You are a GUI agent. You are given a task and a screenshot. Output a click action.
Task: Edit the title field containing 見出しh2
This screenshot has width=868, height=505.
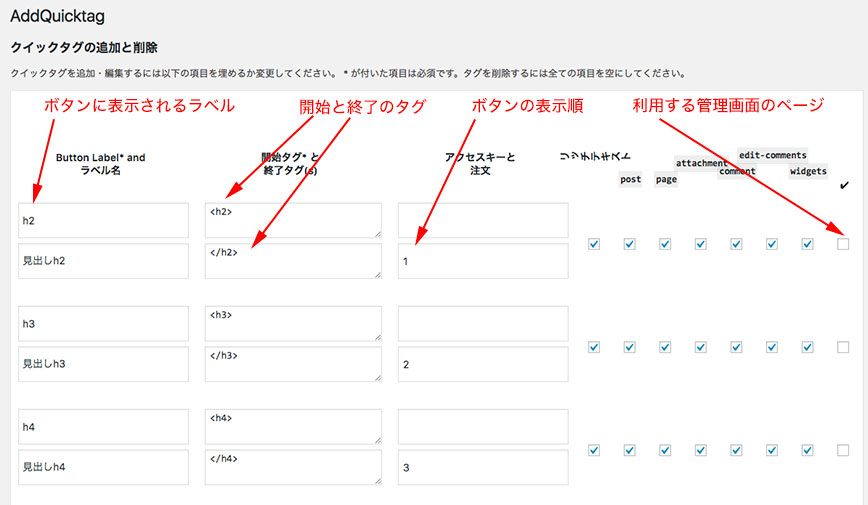(x=104, y=261)
